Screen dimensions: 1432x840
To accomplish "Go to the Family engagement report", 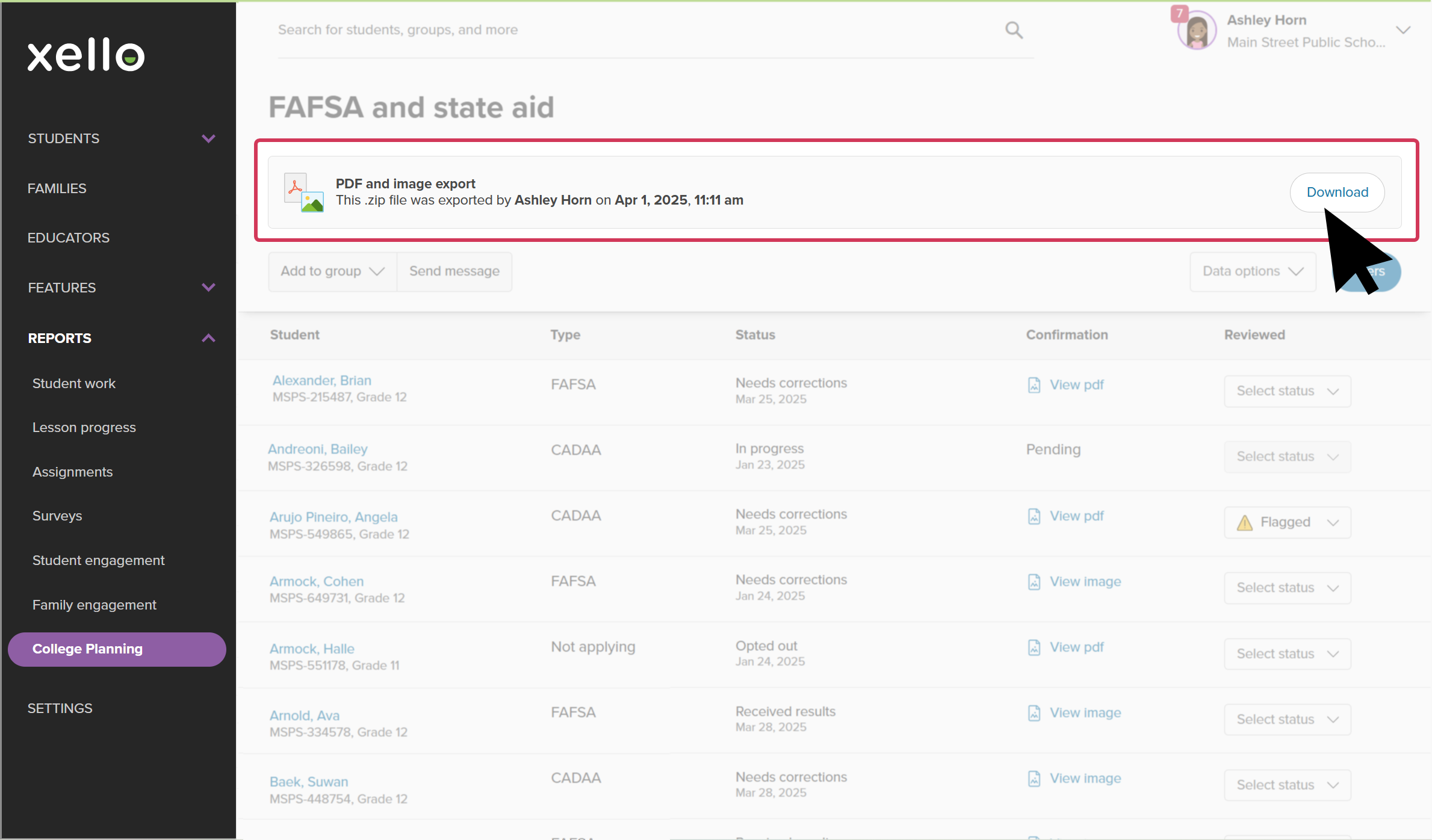I will tap(94, 605).
